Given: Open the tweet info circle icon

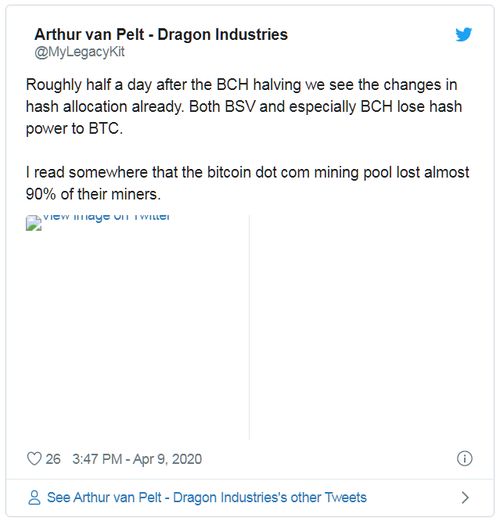Looking at the screenshot, I should [x=464, y=458].
